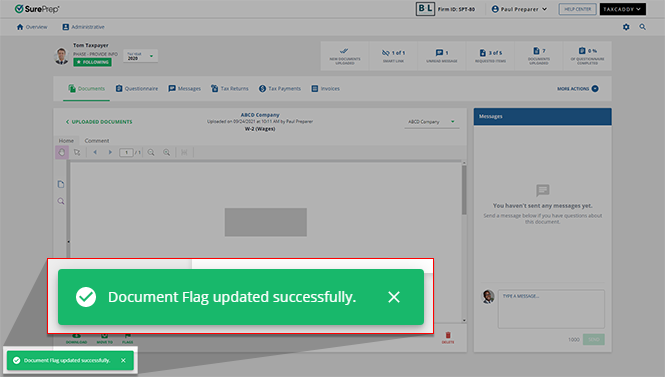Switch to the Questionnaire tab

(137, 89)
